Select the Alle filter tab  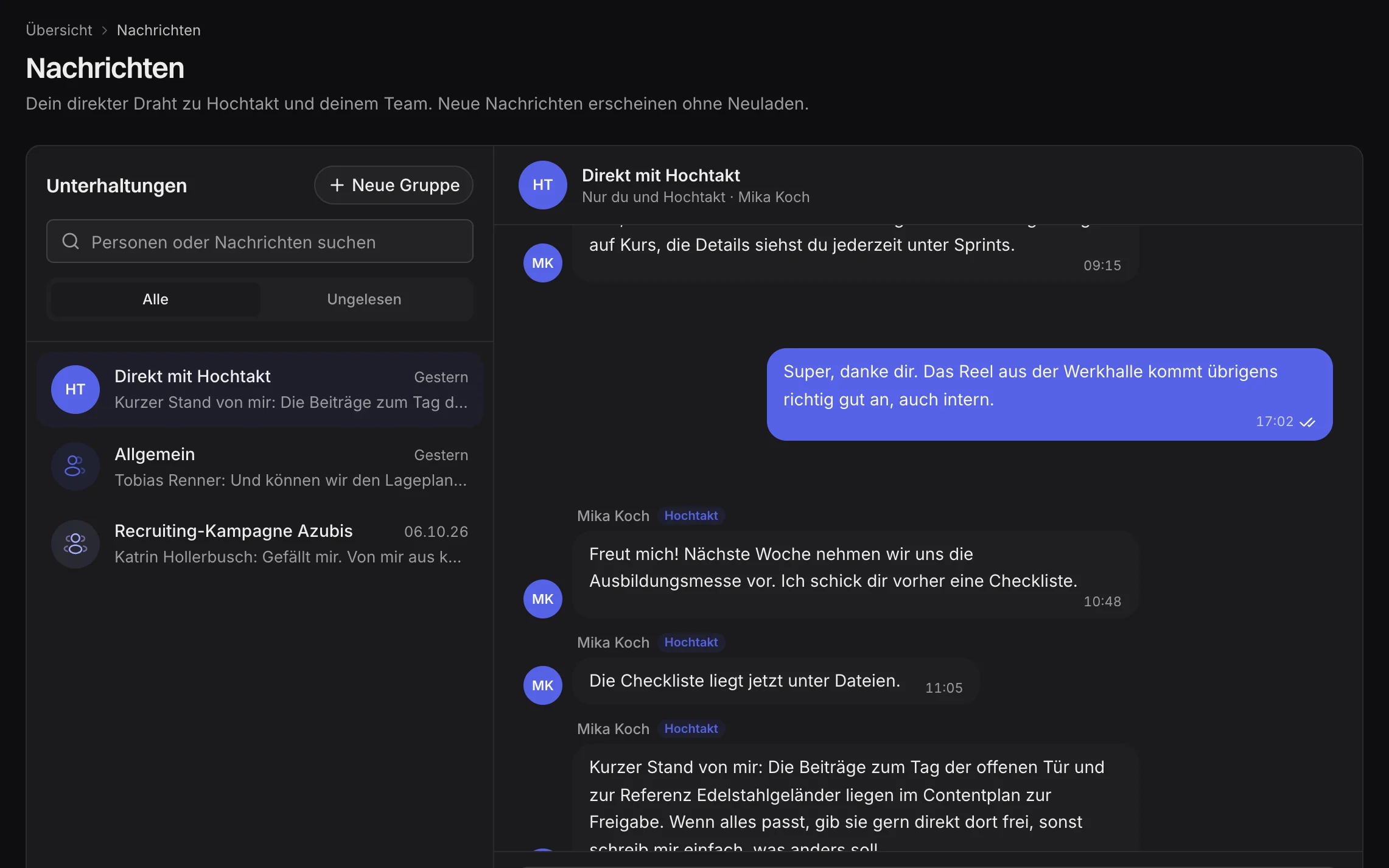pos(155,299)
